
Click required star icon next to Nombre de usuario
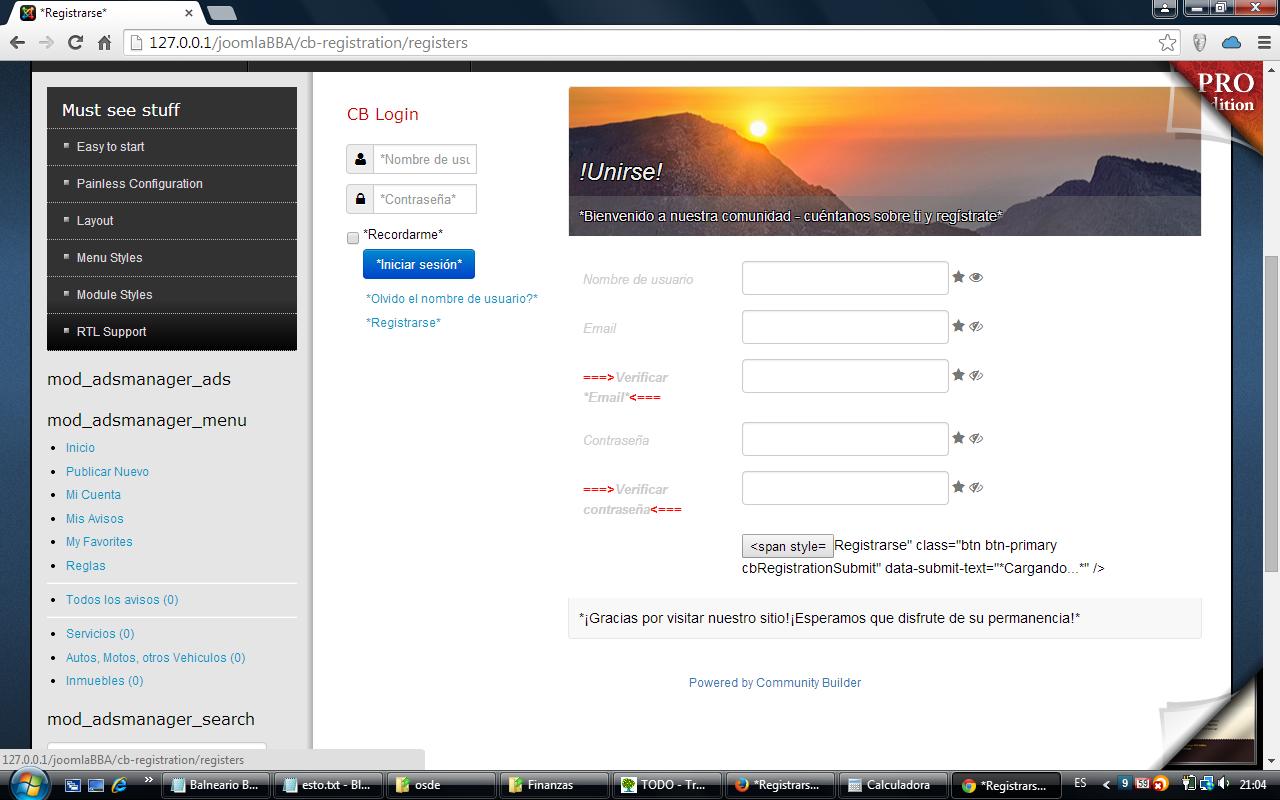tap(958, 277)
